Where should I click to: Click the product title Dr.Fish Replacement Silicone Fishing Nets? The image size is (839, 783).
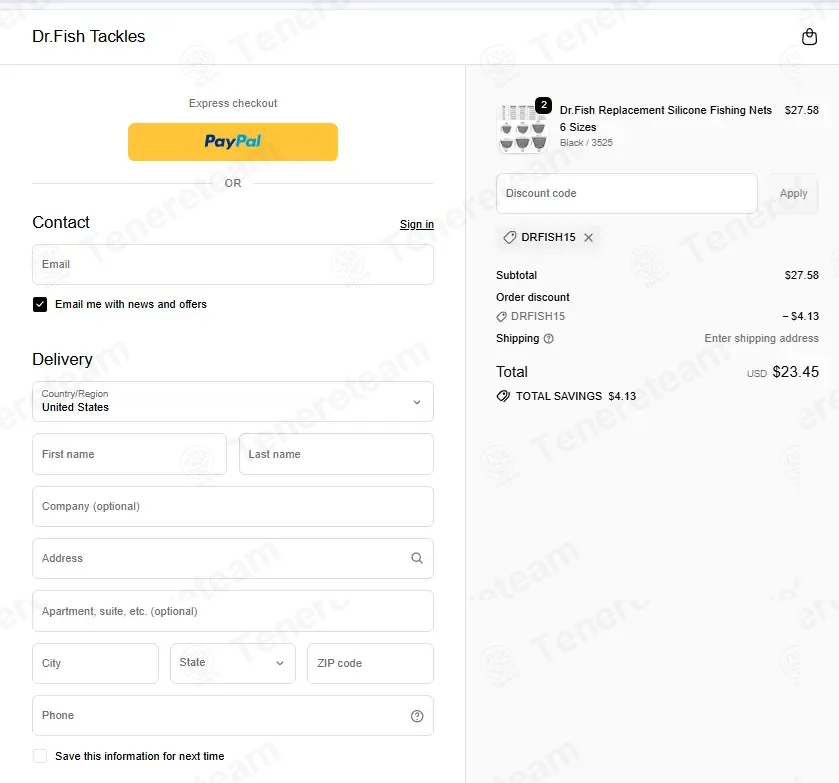(666, 118)
